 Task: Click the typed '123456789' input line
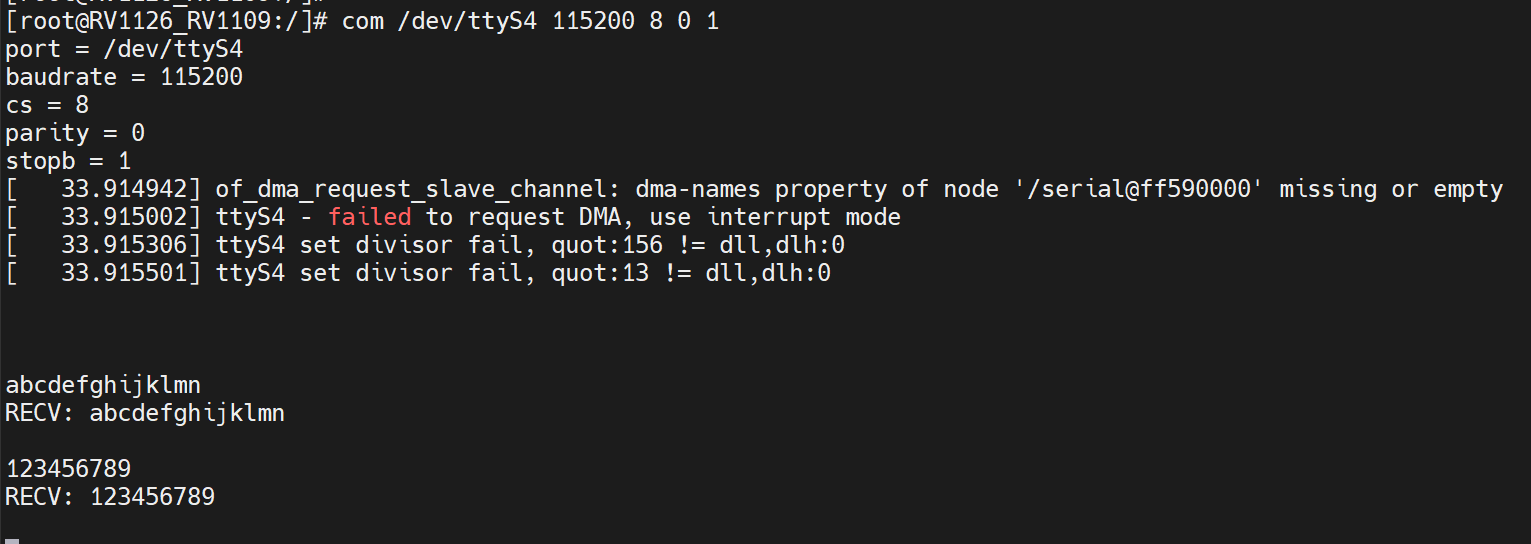[x=68, y=469]
